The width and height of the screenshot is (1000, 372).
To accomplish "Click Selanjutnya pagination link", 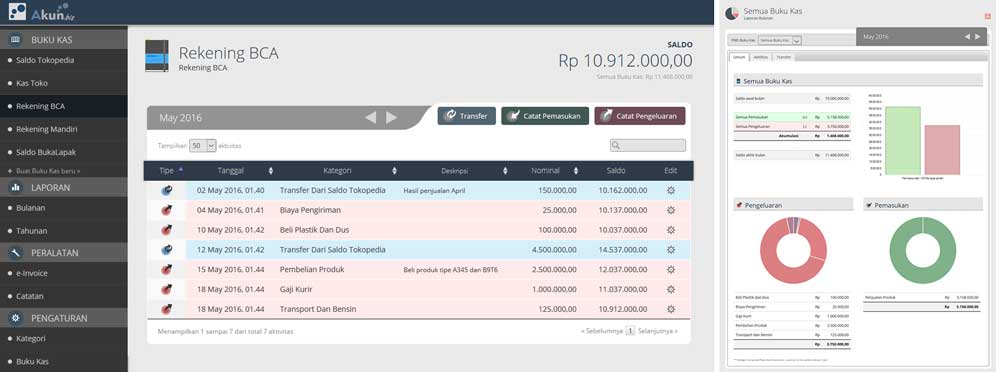I will pyautogui.click(x=658, y=331).
